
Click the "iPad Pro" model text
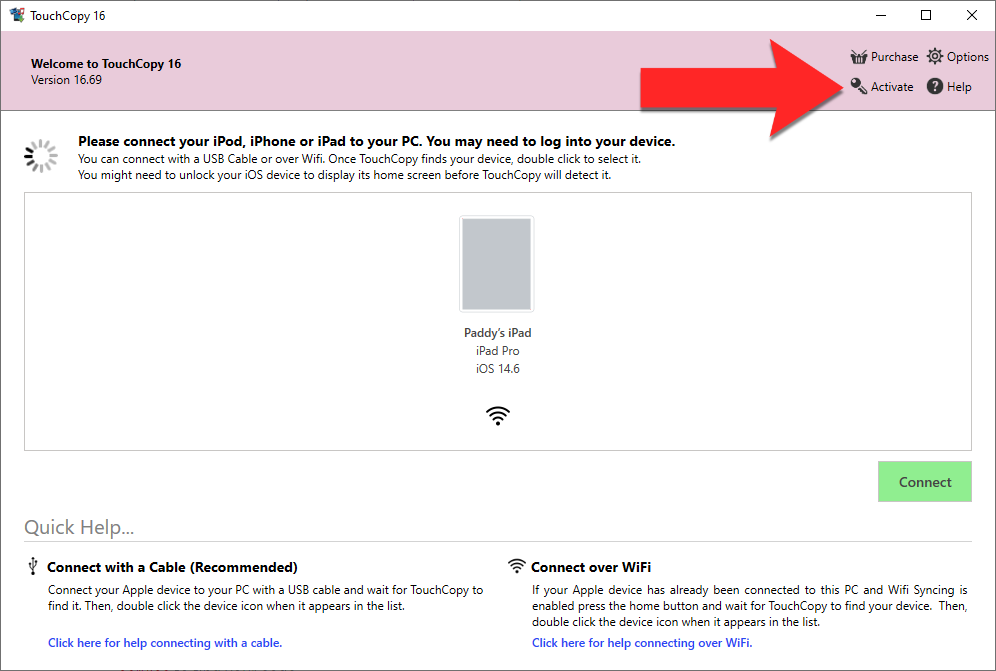pyautogui.click(x=497, y=351)
